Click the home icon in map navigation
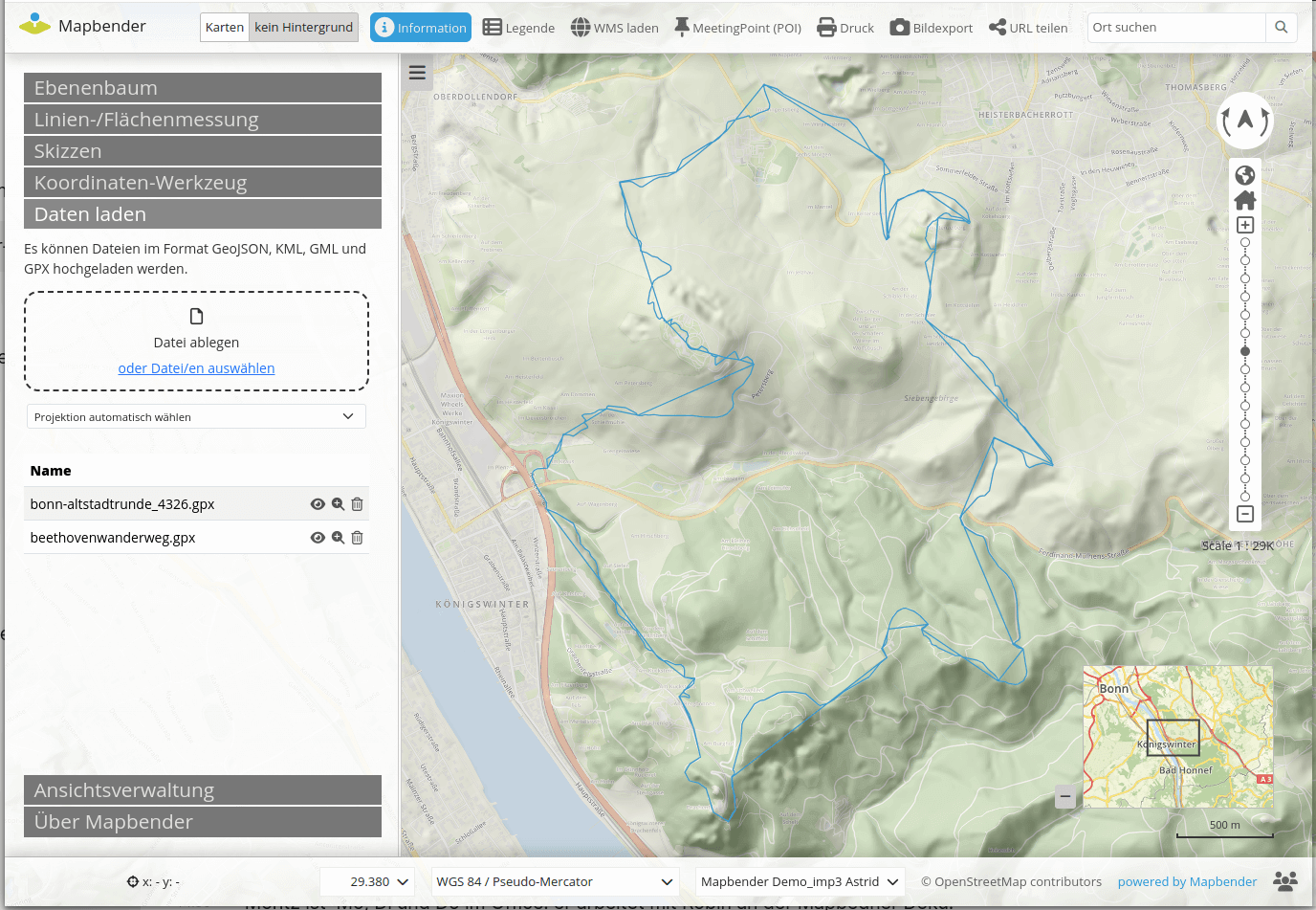1316x910 pixels. (x=1244, y=200)
